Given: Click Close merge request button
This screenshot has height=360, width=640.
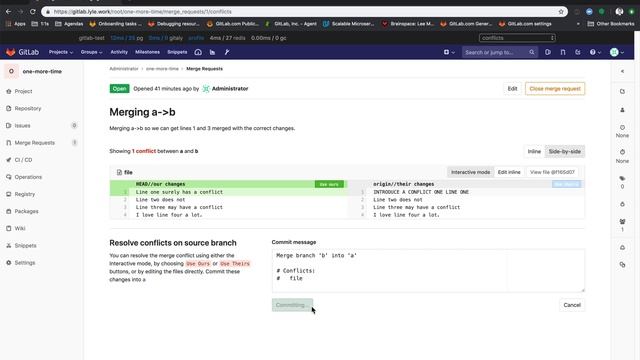Looking at the screenshot, I should click(555, 89).
